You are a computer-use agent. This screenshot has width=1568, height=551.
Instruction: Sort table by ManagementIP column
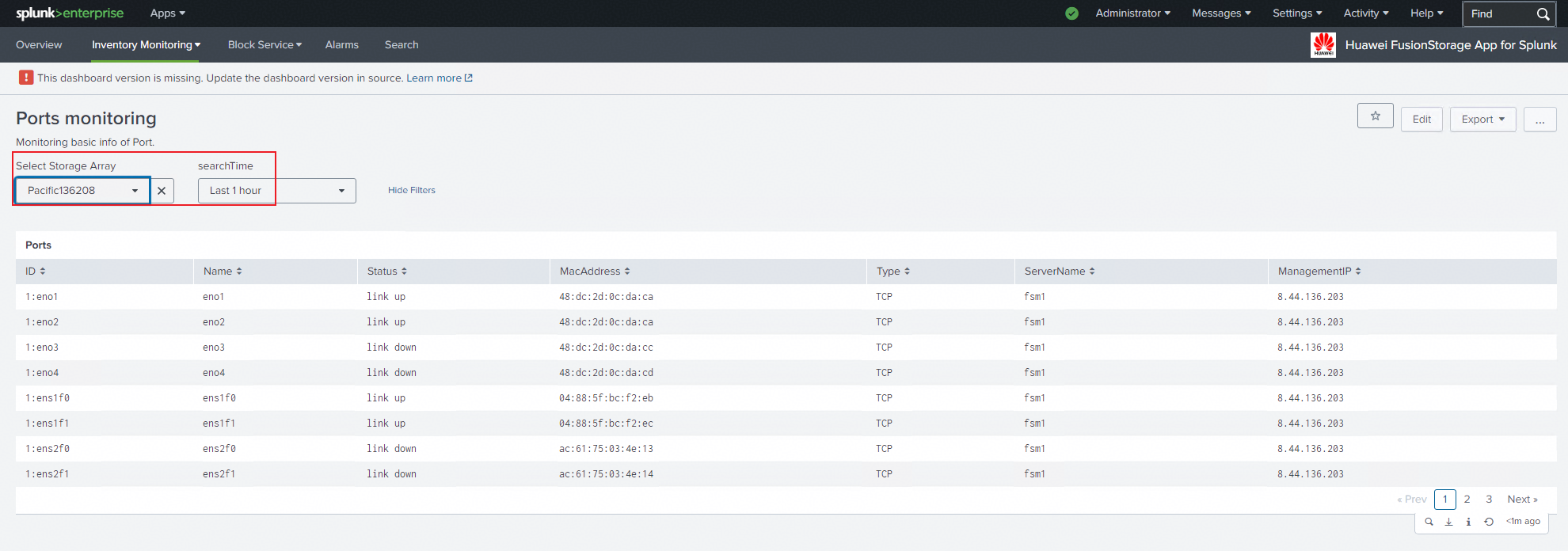click(x=1319, y=272)
